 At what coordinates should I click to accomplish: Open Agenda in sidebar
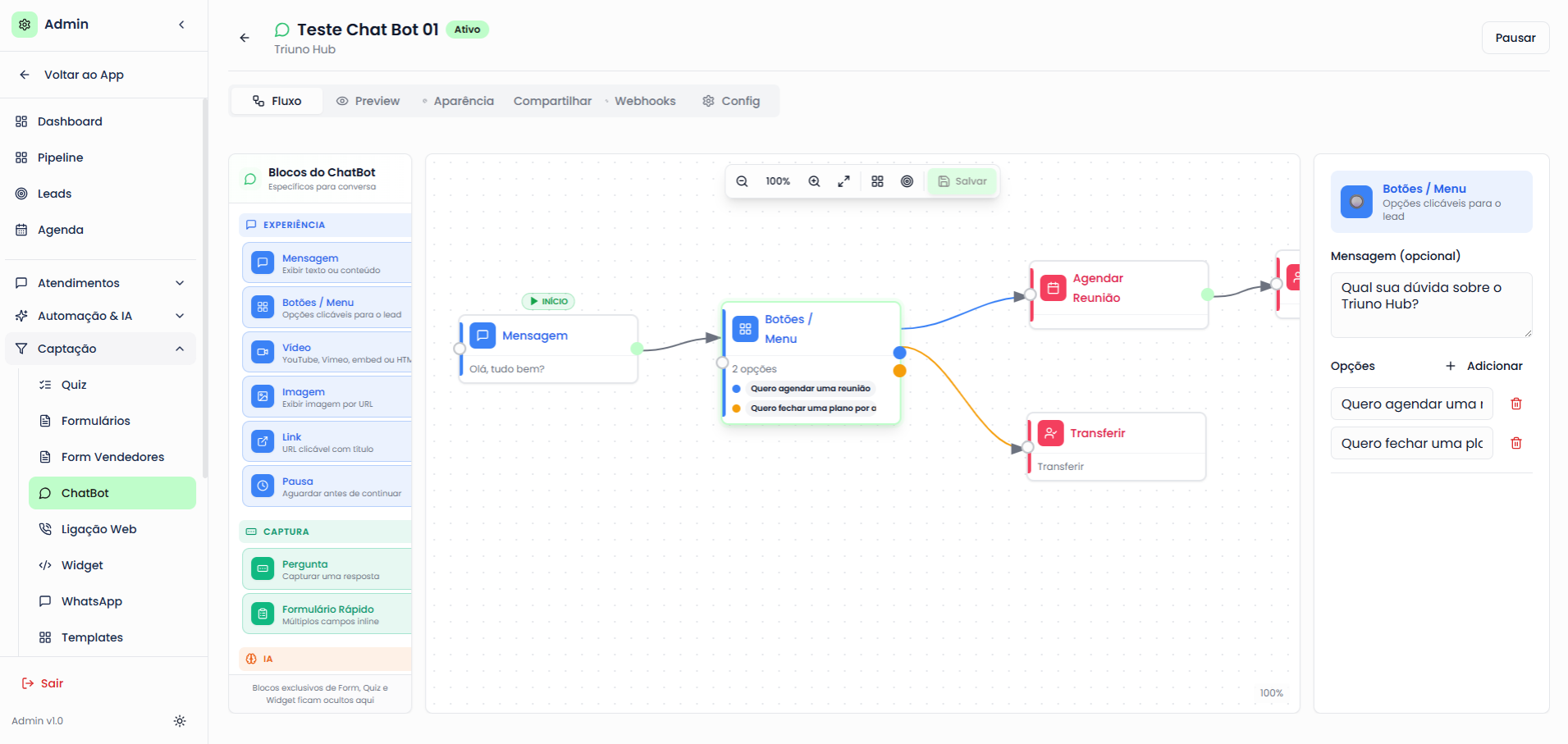click(100, 230)
